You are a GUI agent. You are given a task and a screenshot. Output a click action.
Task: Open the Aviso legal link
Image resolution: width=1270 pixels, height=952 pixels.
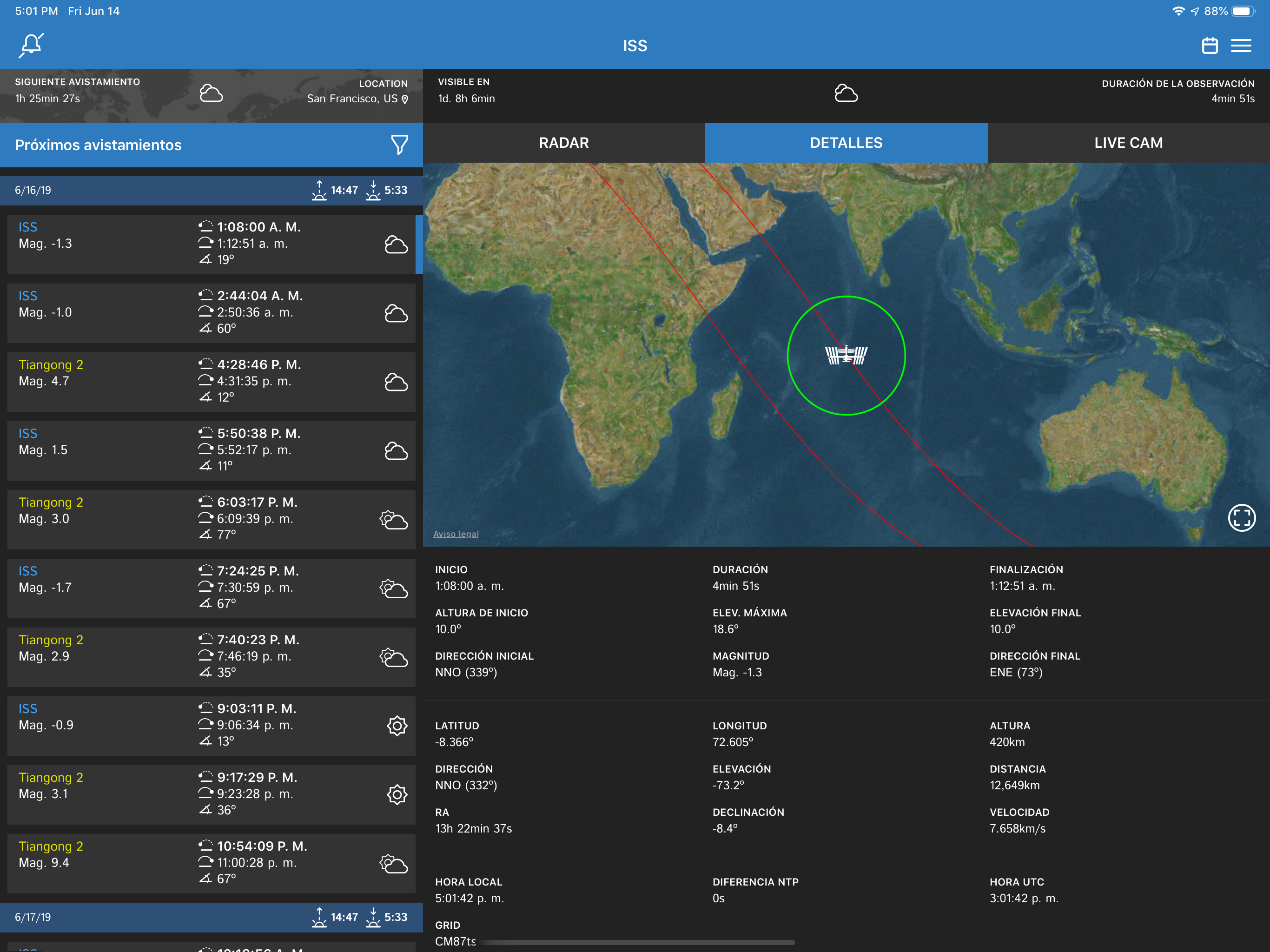455,534
